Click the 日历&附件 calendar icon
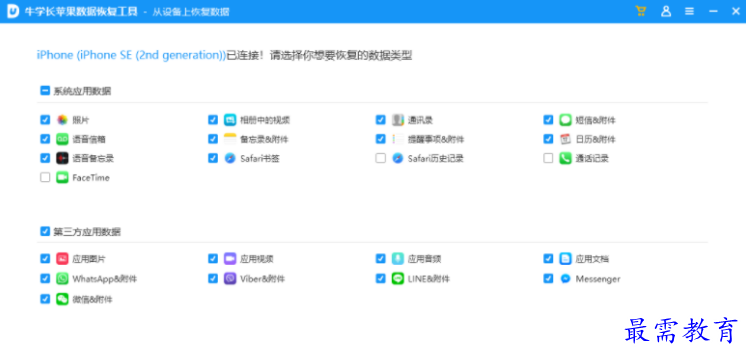The width and height of the screenshot is (746, 362). coord(565,139)
